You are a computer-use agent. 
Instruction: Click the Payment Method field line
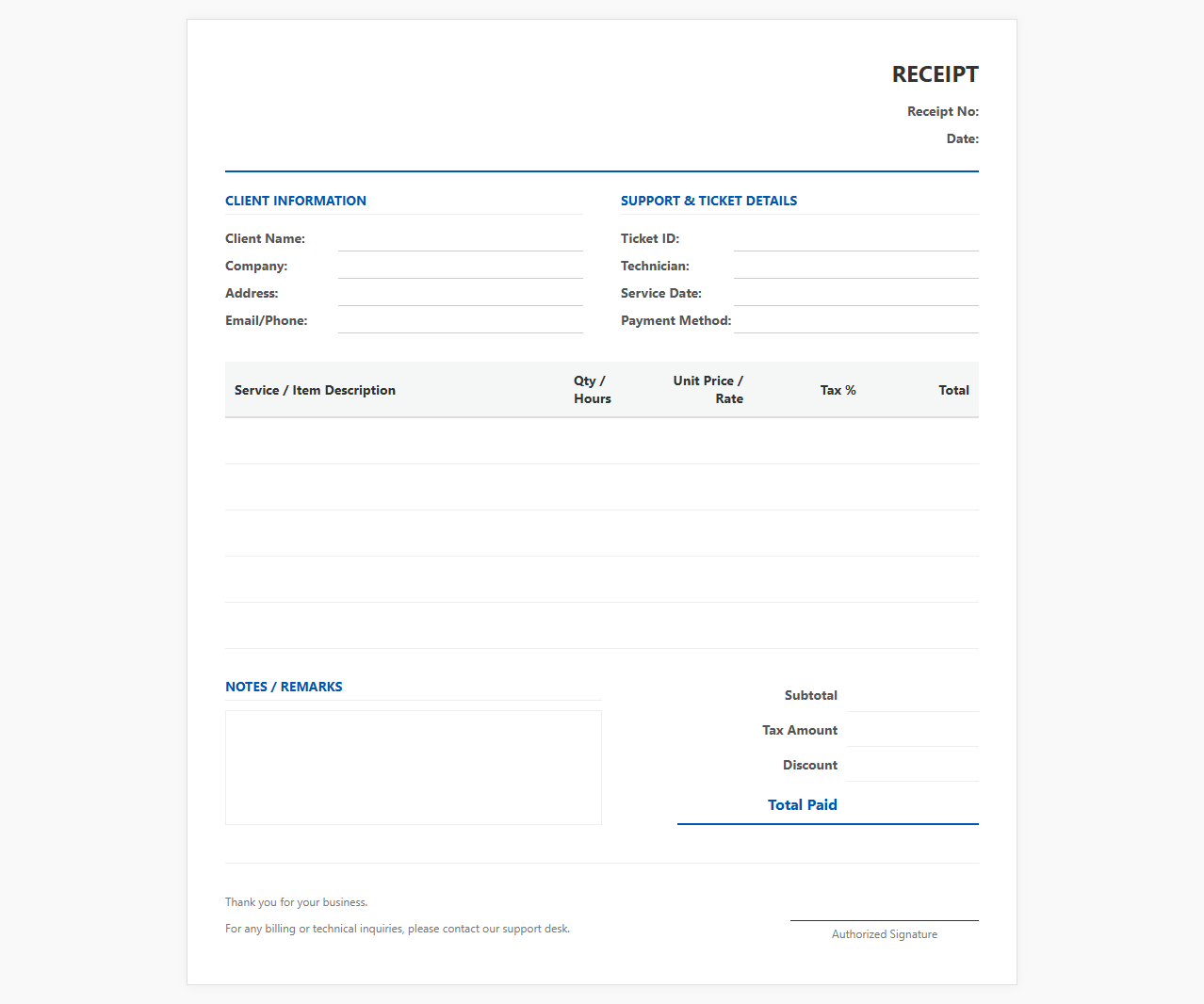(856, 321)
